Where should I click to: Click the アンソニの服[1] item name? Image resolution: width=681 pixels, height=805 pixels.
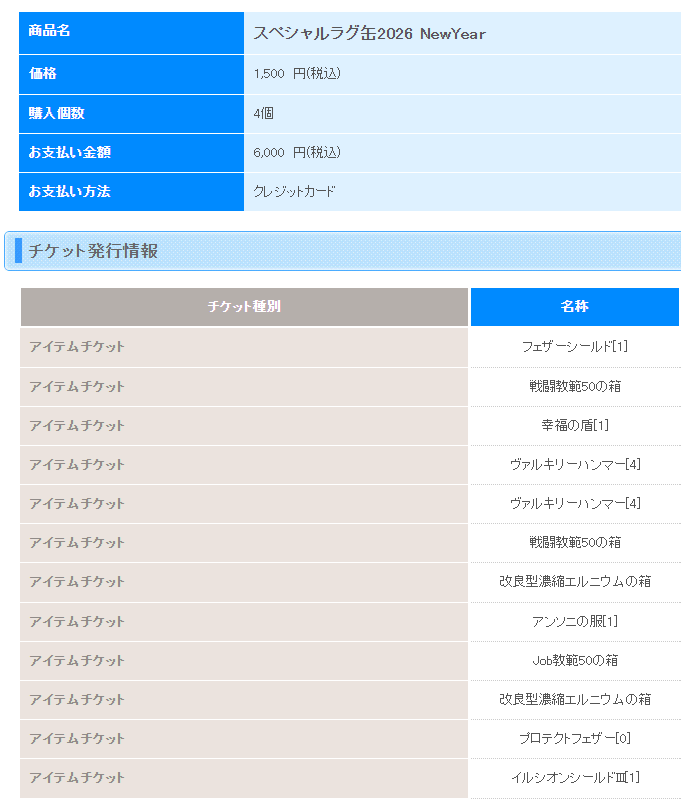pos(574,621)
